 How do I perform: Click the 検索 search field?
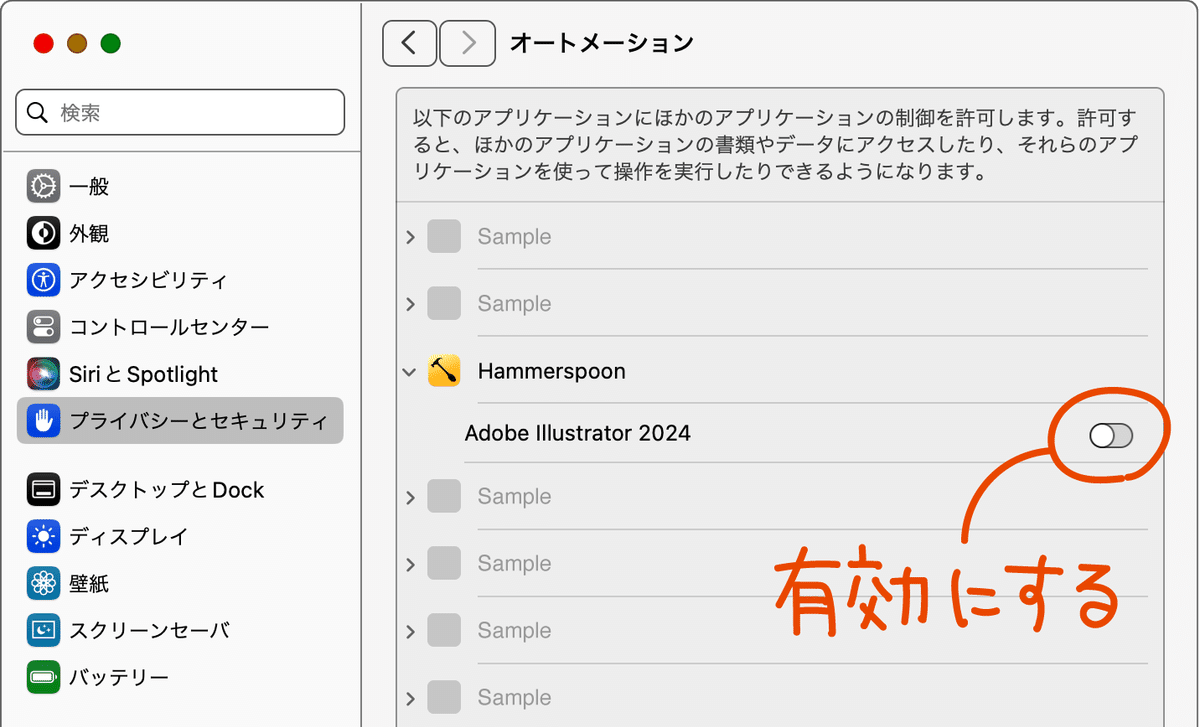[180, 112]
